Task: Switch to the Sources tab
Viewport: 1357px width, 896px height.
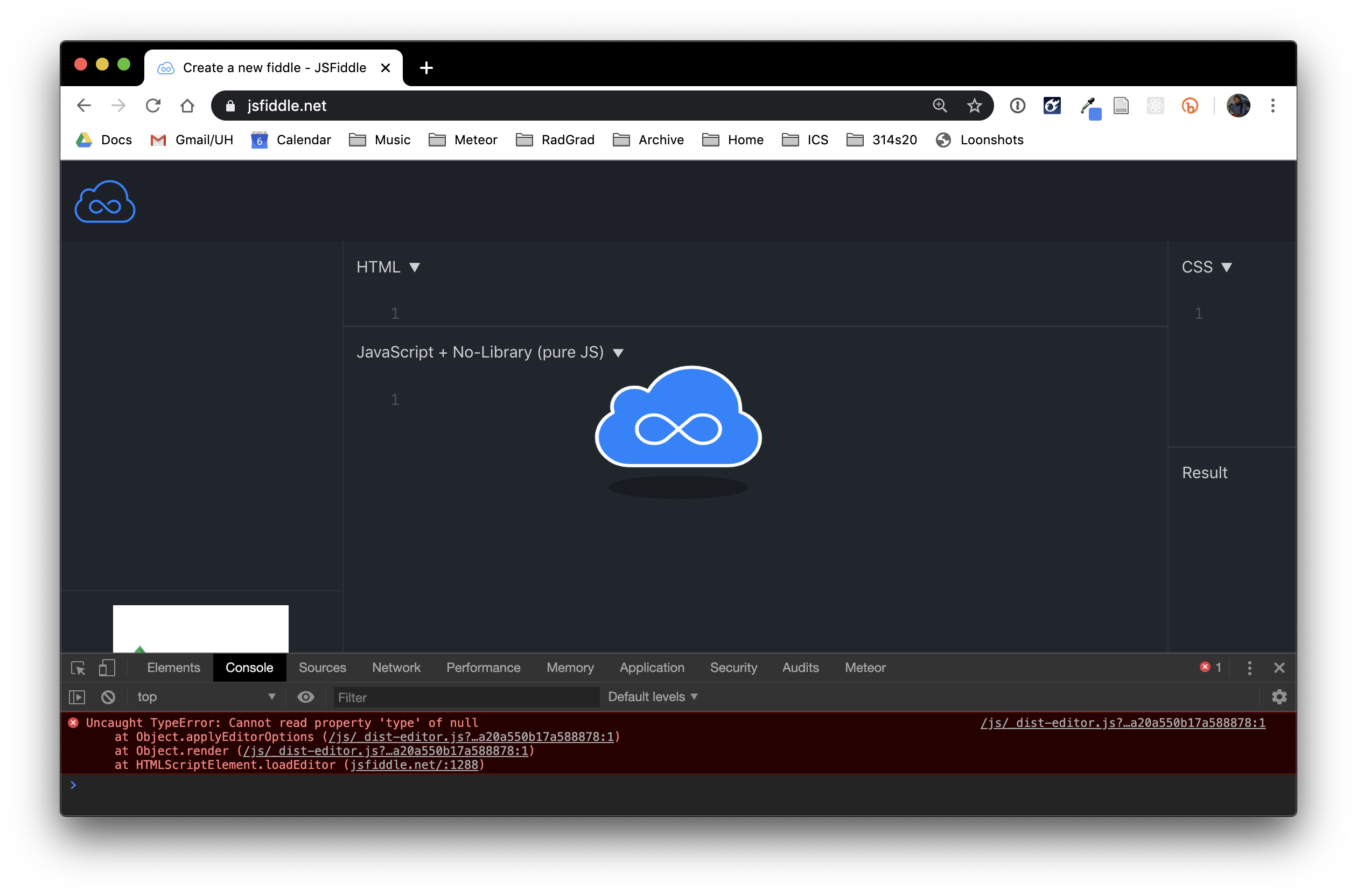Action: pyautogui.click(x=322, y=668)
